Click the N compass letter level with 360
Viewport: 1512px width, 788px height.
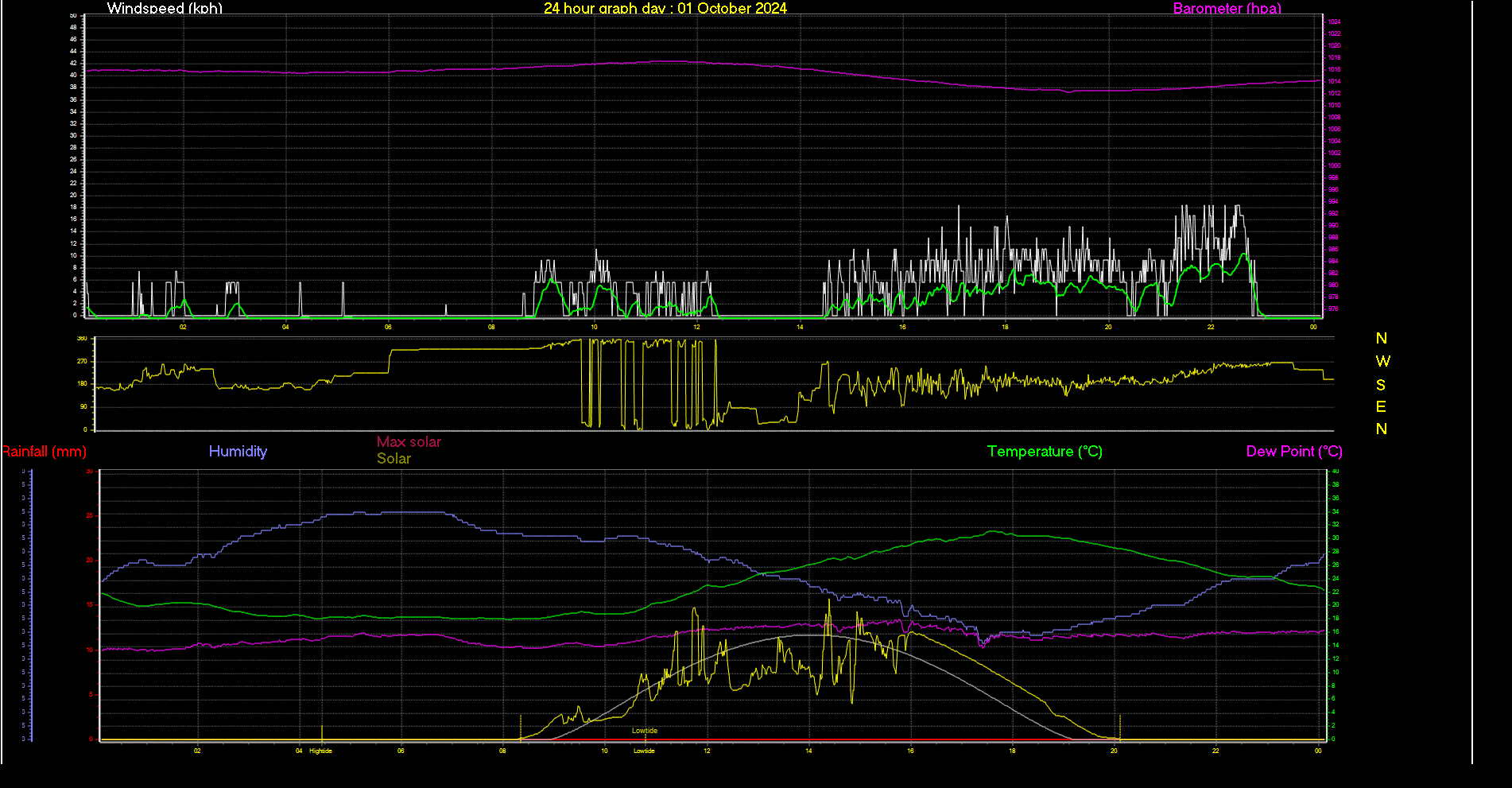(1382, 338)
